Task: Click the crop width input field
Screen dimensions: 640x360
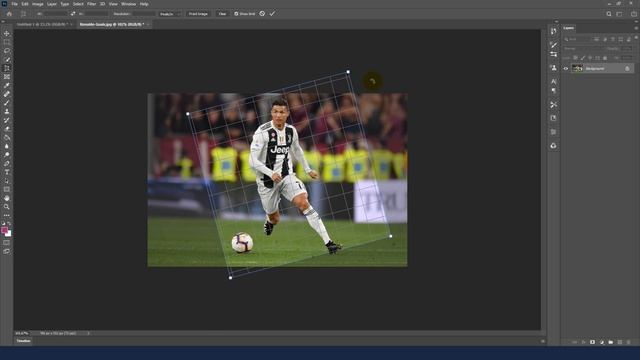Action: coord(56,14)
